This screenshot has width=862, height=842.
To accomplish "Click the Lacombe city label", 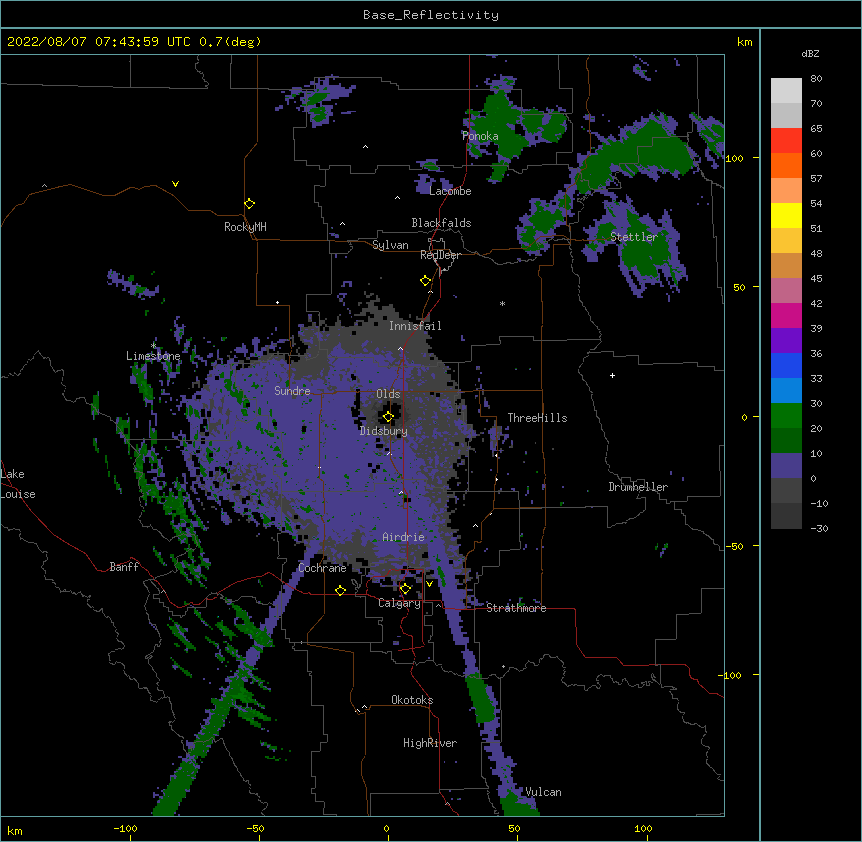I will (450, 191).
